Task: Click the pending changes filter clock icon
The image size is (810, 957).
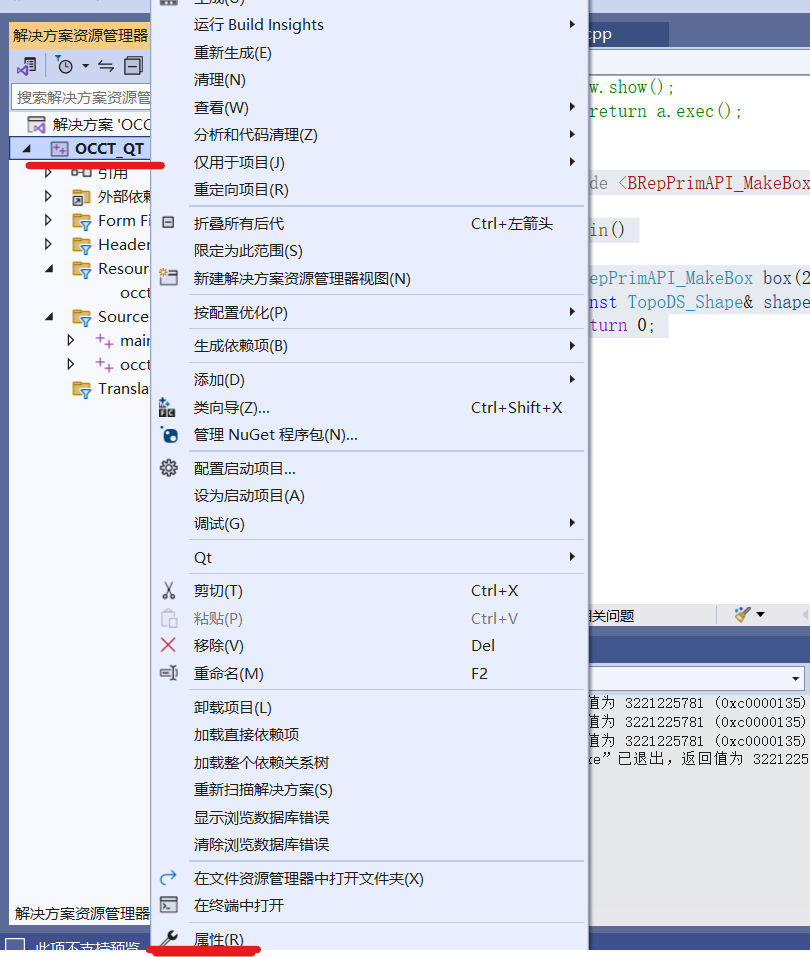Action: coord(64,65)
